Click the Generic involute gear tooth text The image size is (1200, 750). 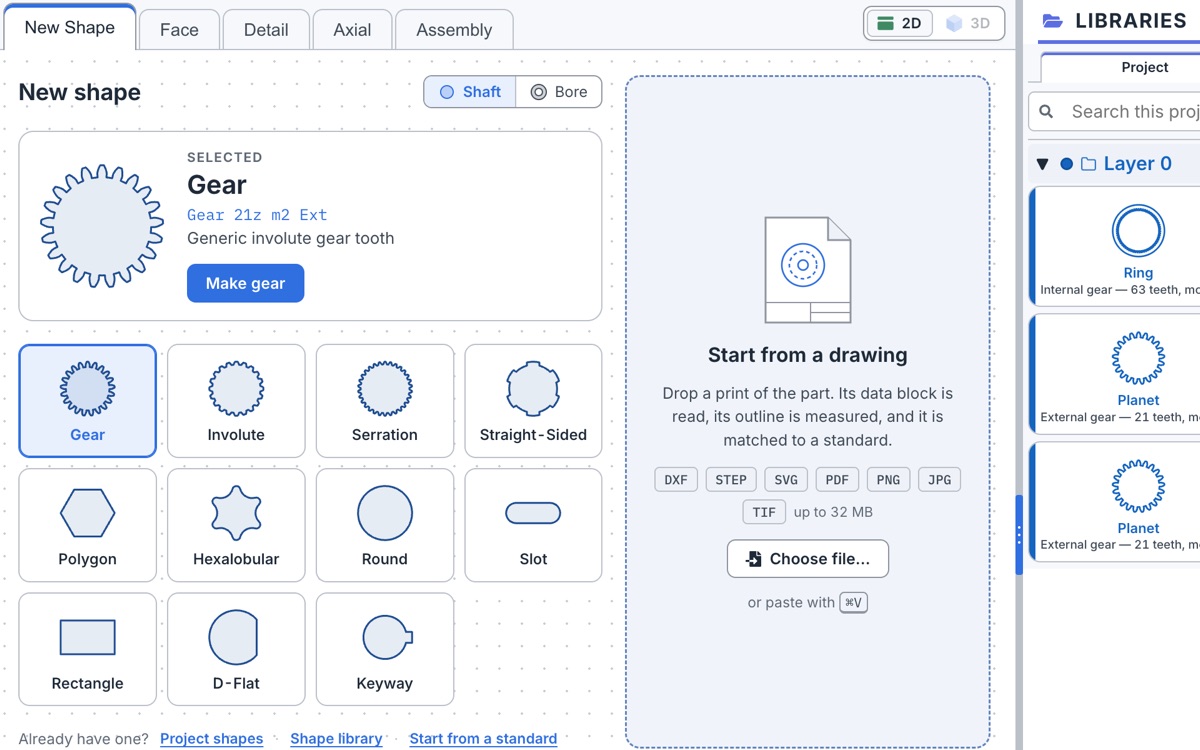pyautogui.click(x=291, y=238)
